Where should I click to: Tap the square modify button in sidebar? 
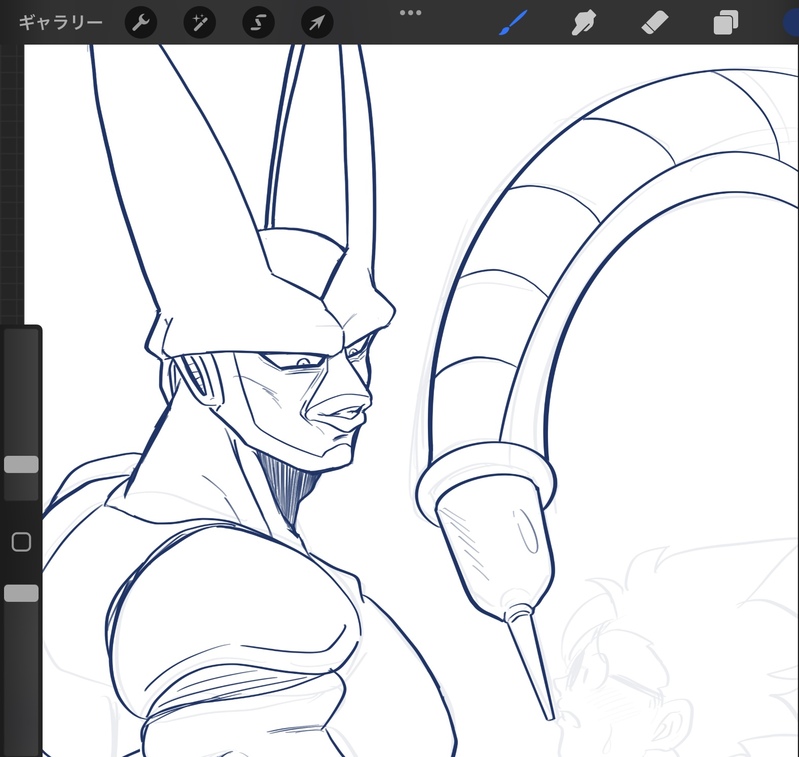click(21, 542)
